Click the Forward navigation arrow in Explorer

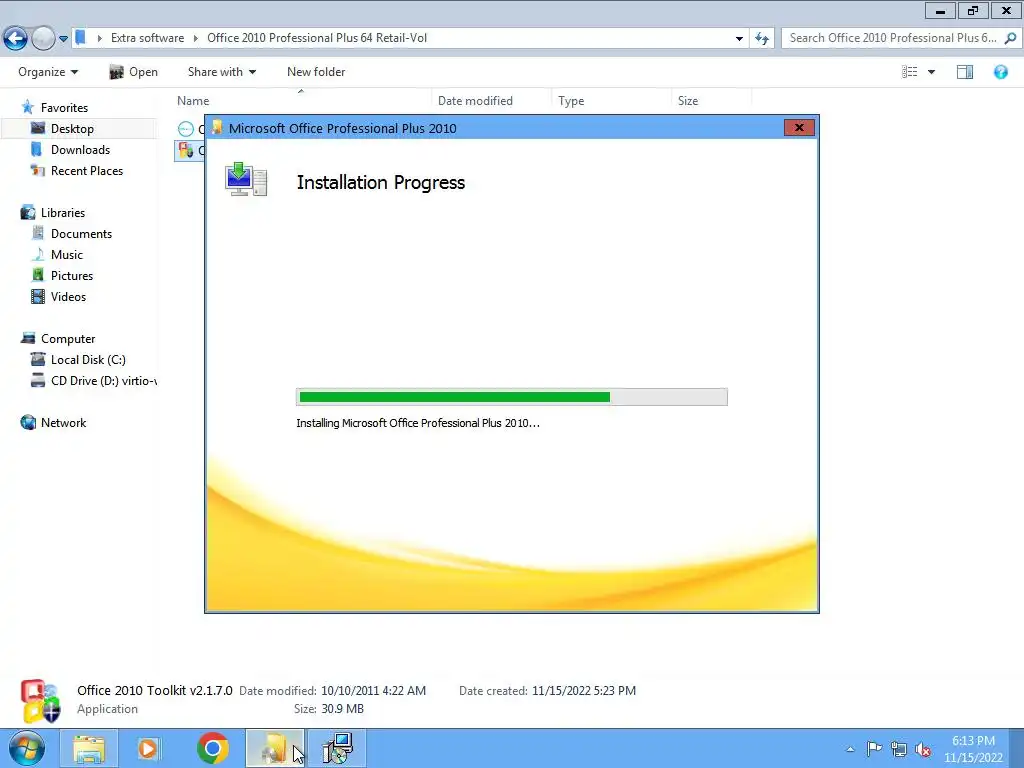(x=43, y=39)
